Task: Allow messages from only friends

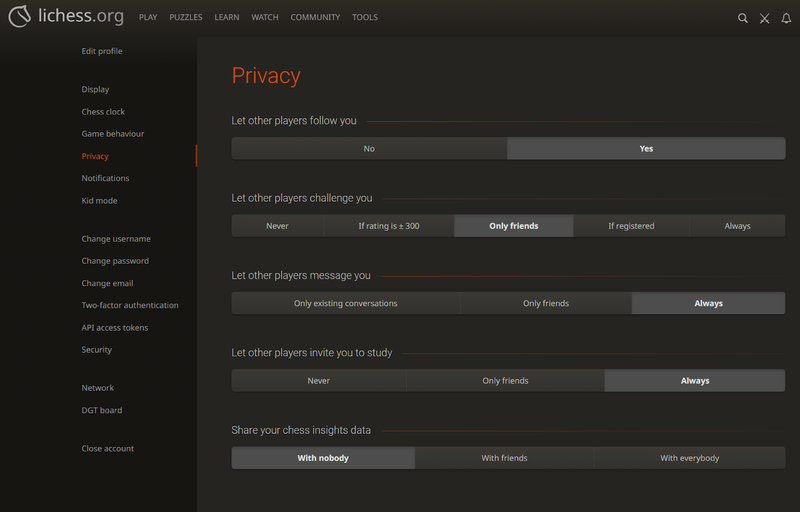Action: click(545, 303)
